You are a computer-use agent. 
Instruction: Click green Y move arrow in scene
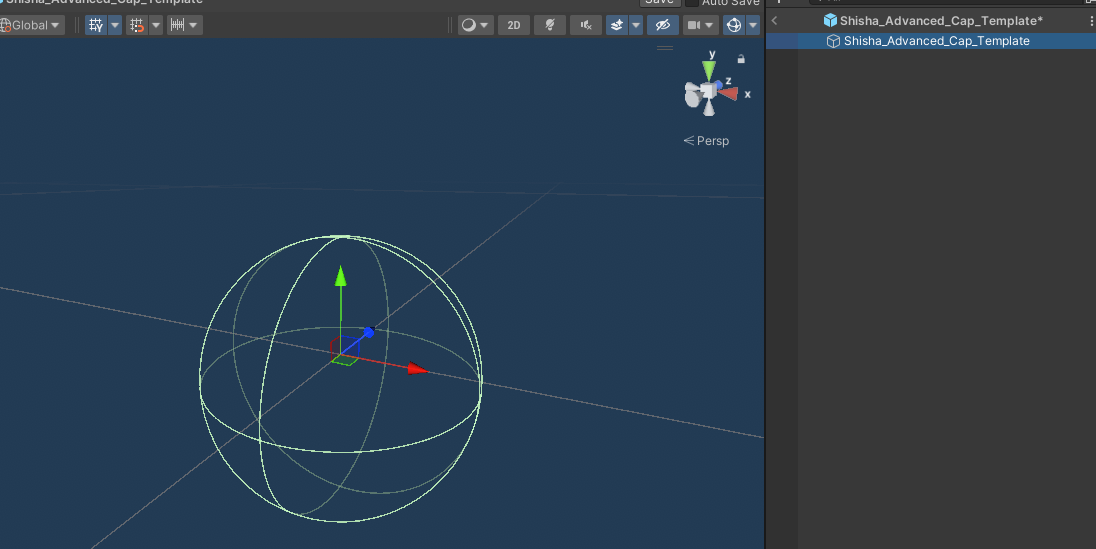[340, 276]
